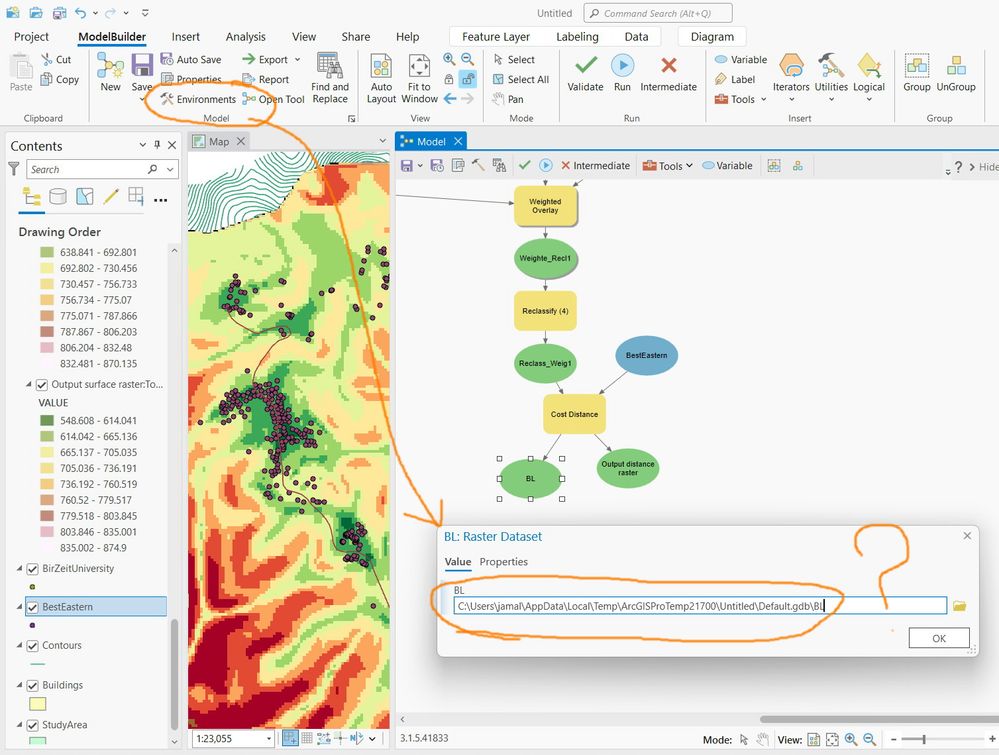
Task: Click the zoom in icon in the ribbon View group
Action: coord(449,59)
